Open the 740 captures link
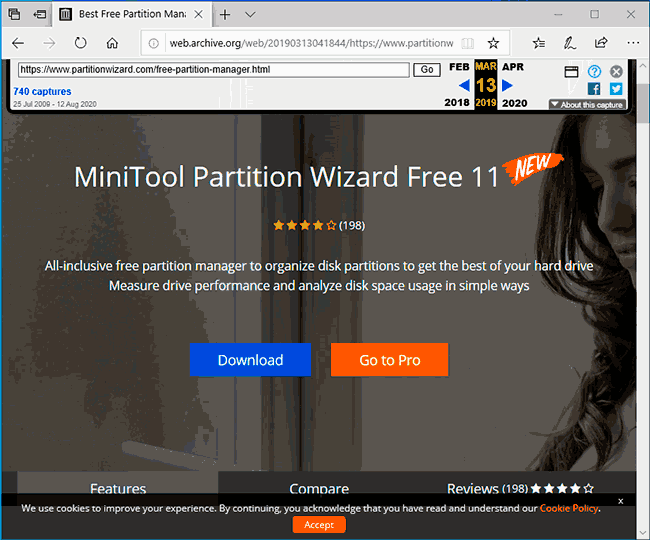The image size is (650, 540). click(42, 92)
